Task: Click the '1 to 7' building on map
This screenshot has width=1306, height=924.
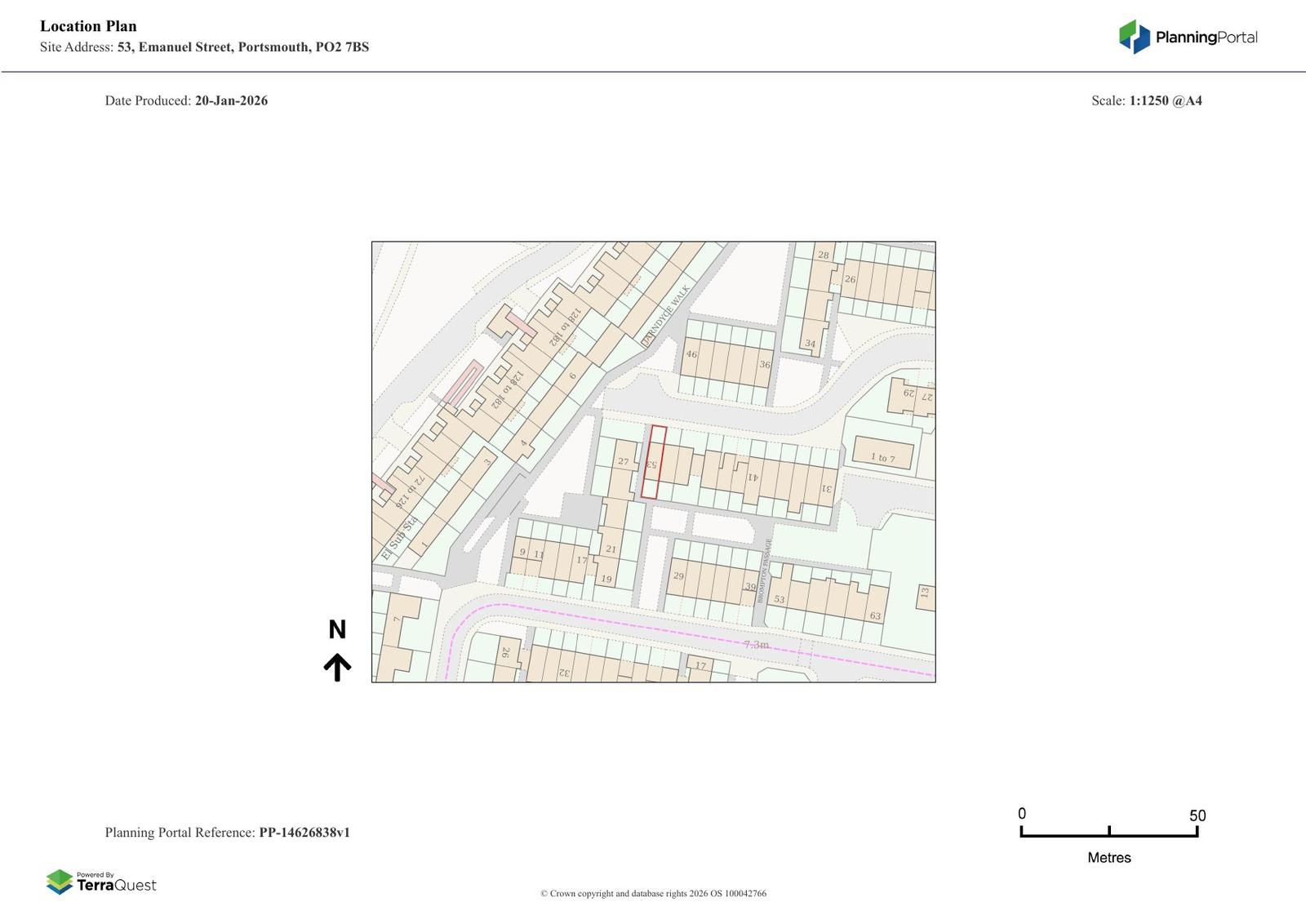Action: pos(882,455)
